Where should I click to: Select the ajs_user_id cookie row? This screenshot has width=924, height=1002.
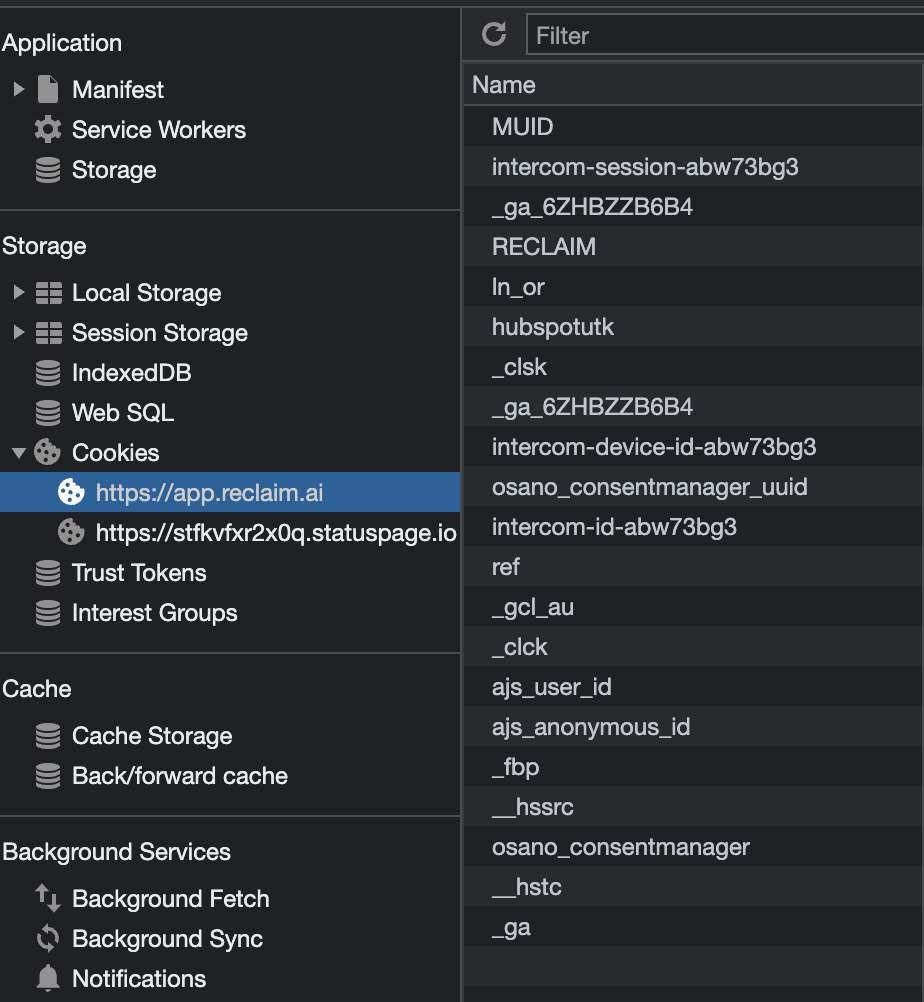[x=693, y=687]
